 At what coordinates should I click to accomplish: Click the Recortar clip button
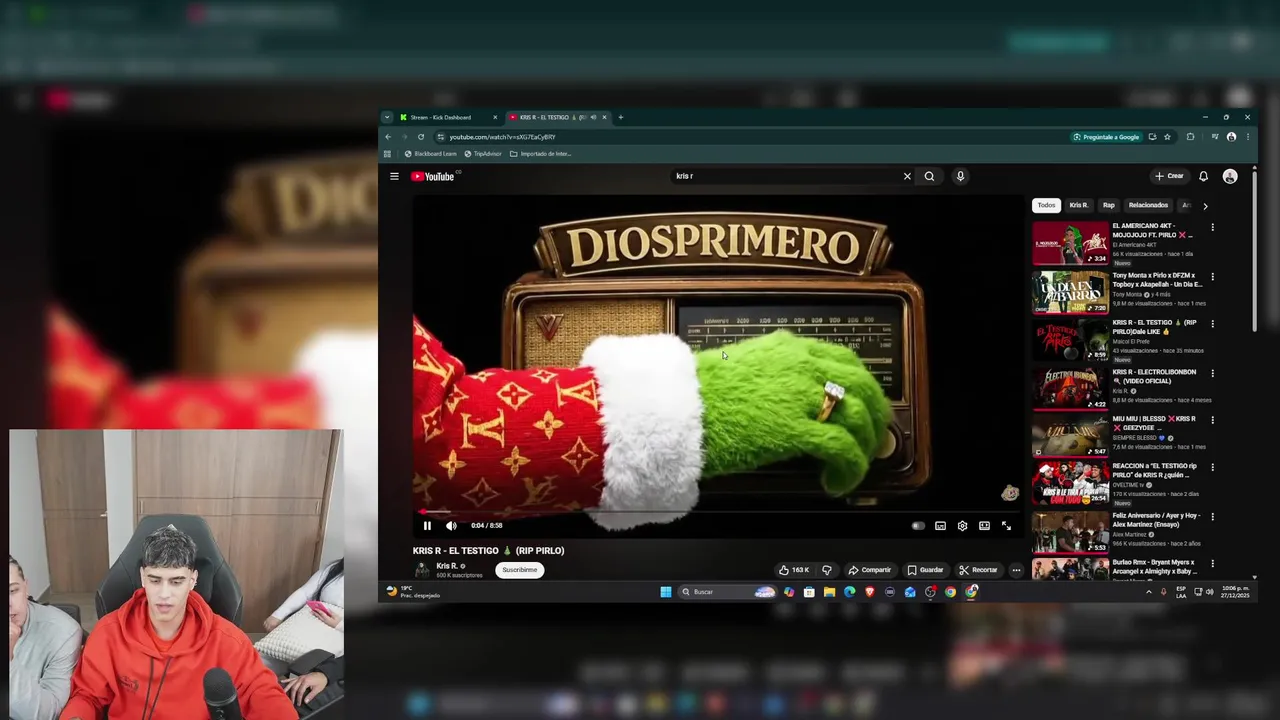click(x=978, y=570)
